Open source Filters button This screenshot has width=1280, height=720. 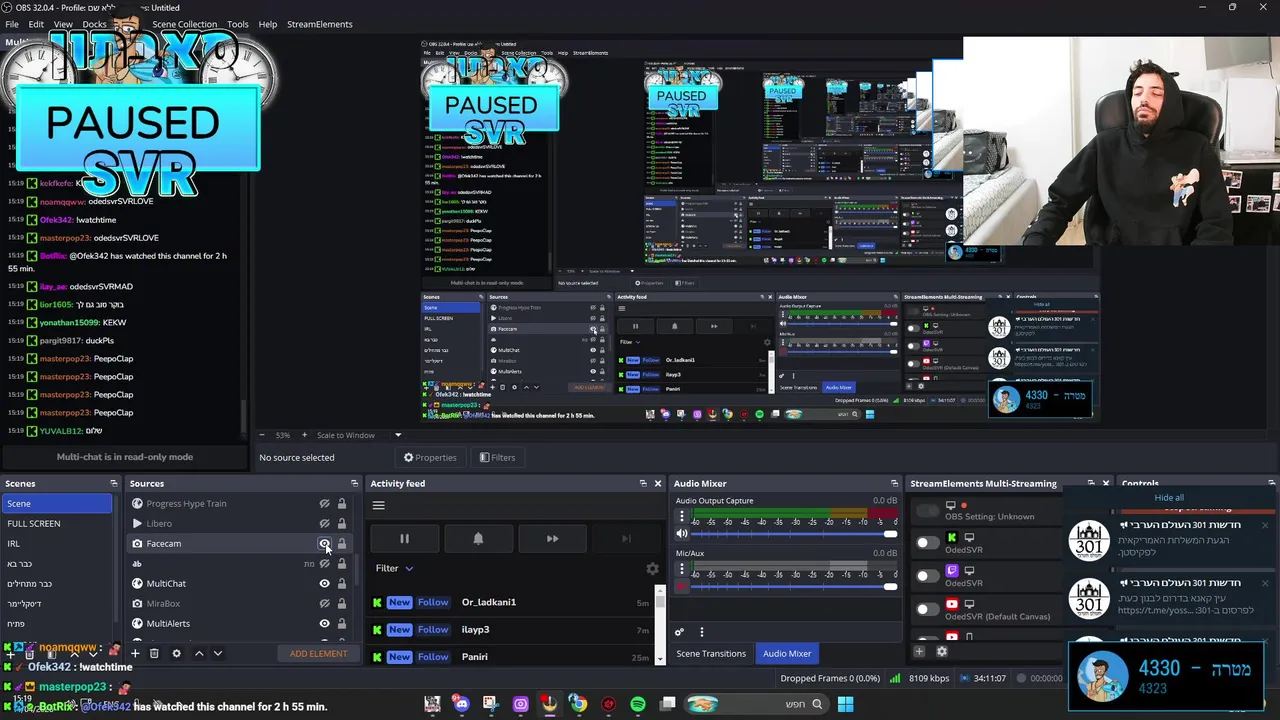coord(497,457)
